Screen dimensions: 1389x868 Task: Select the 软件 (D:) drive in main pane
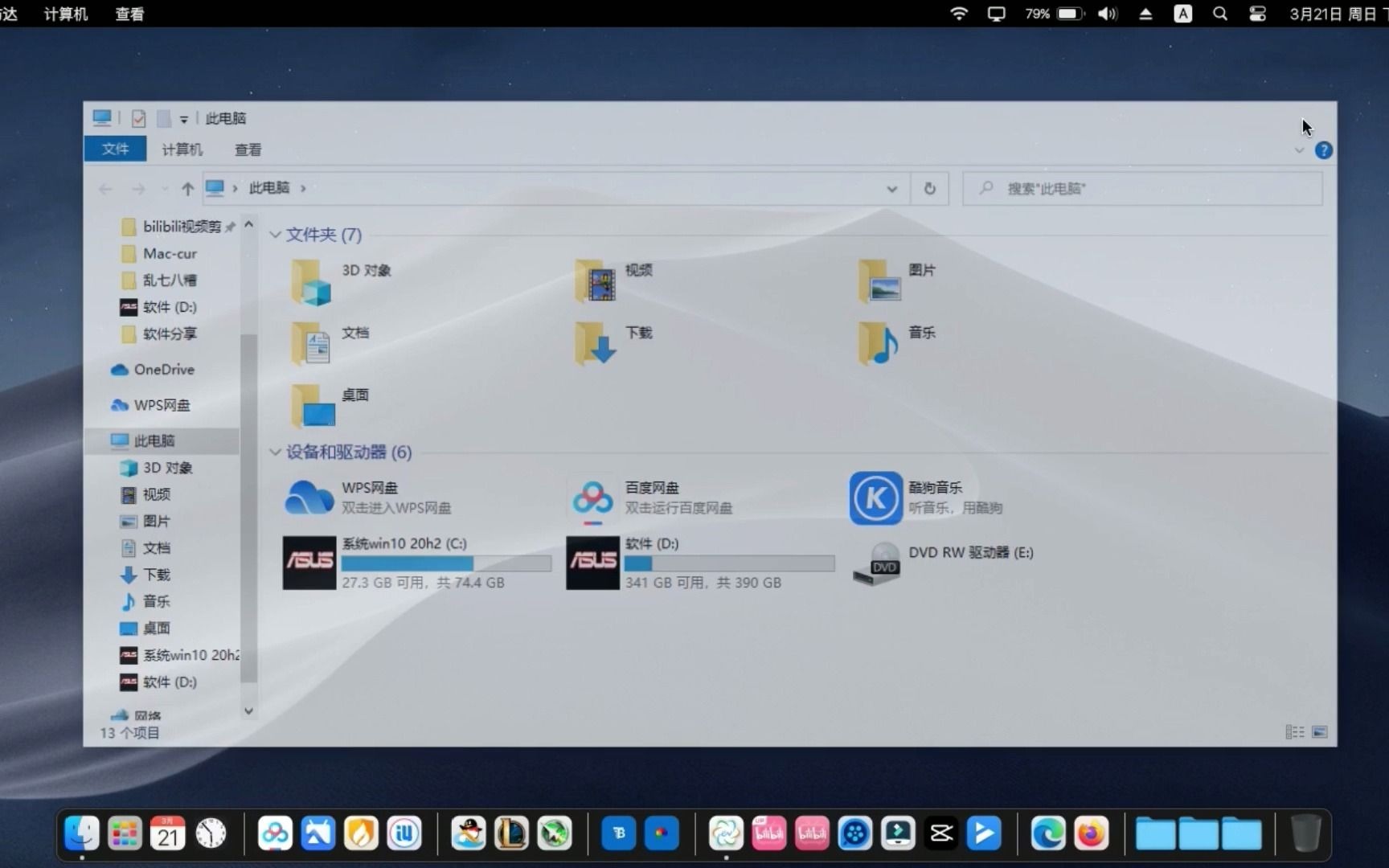[700, 563]
